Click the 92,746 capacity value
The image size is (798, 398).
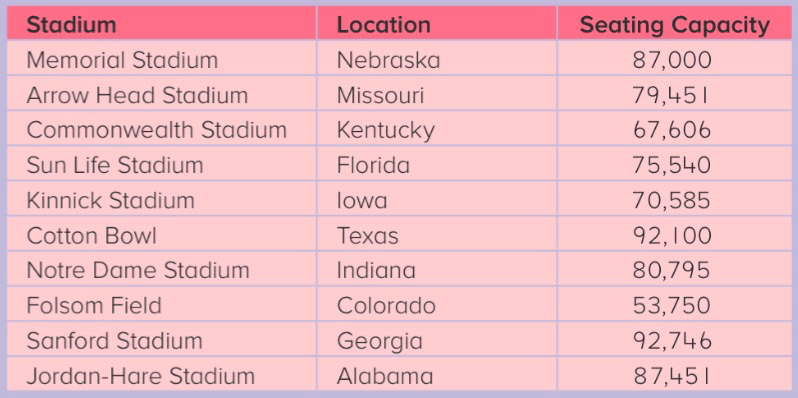(x=672, y=340)
